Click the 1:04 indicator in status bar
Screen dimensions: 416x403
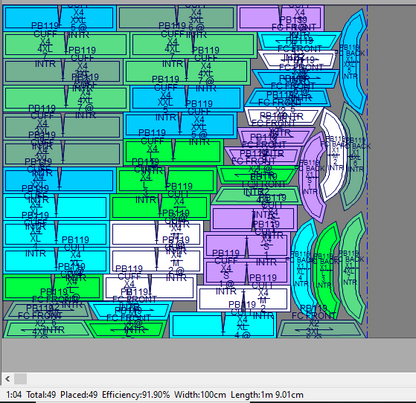pyautogui.click(x=14, y=395)
